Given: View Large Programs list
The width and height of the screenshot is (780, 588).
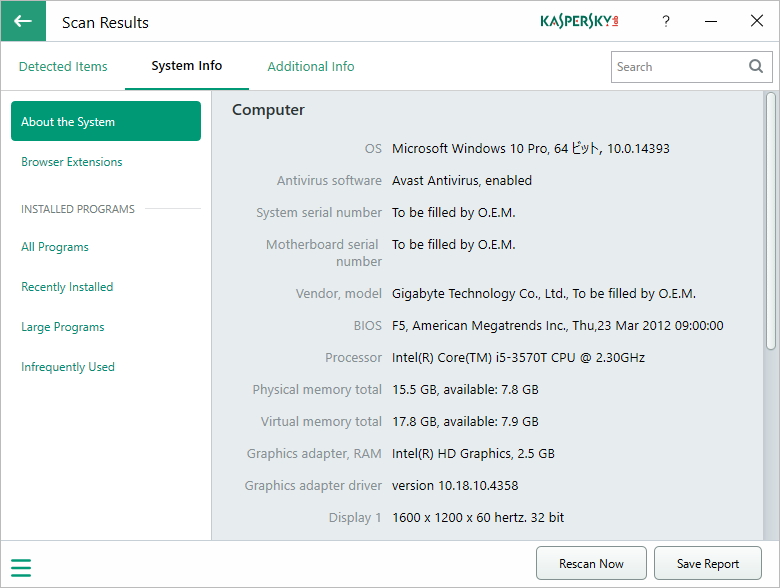Looking at the screenshot, I should pos(63,327).
